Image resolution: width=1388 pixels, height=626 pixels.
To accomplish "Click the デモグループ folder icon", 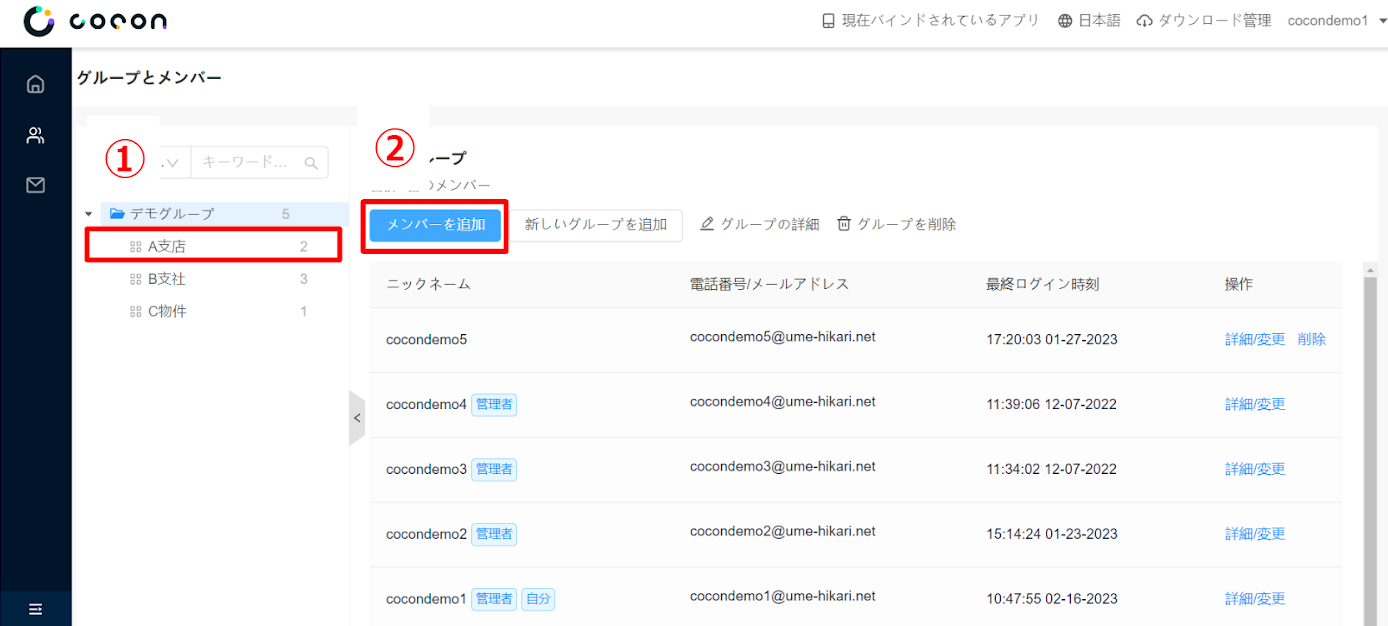I will coord(116,214).
